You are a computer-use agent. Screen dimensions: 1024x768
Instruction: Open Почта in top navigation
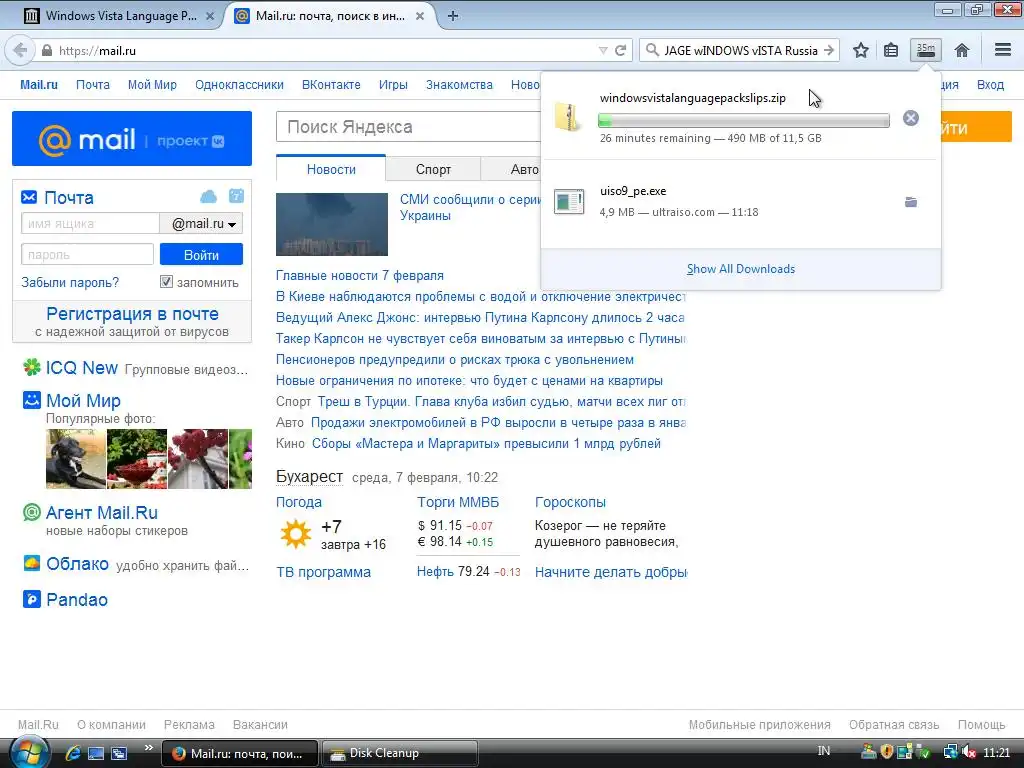pyautogui.click(x=93, y=85)
